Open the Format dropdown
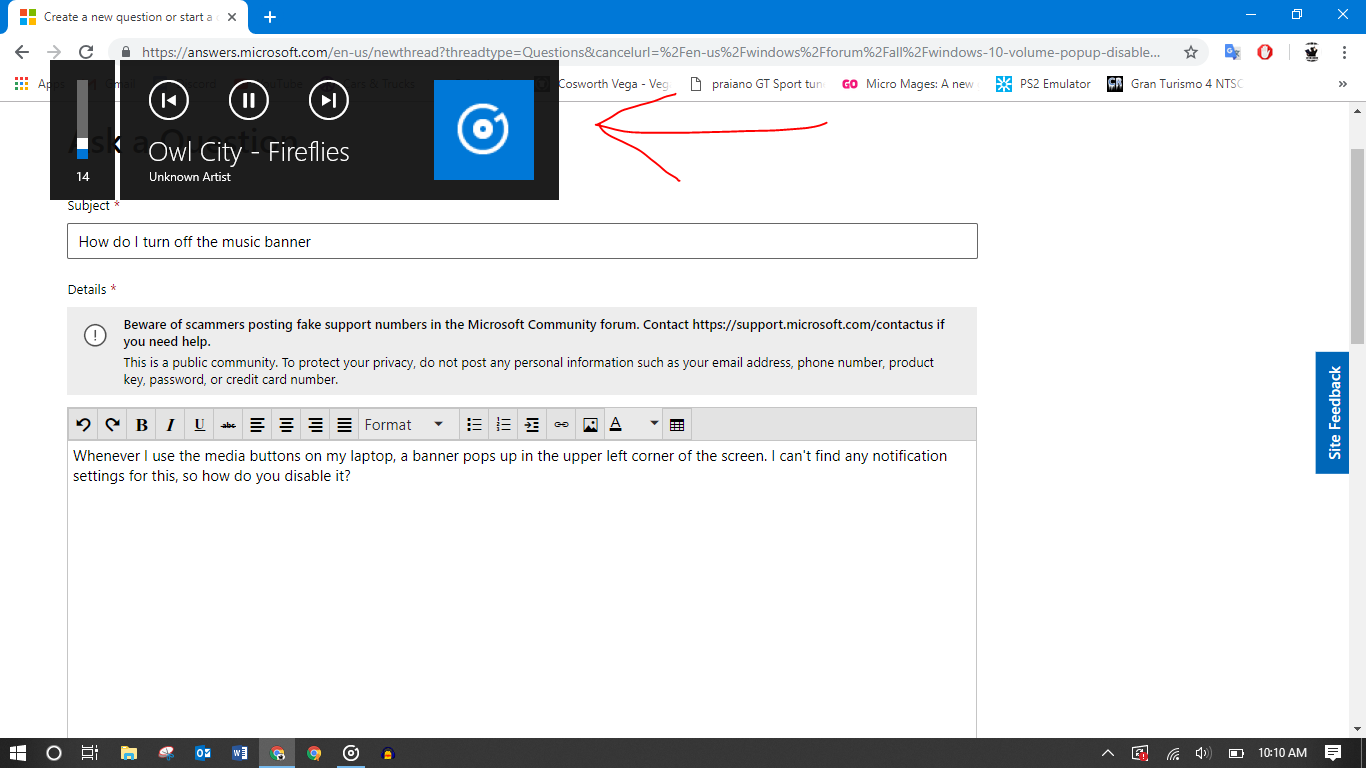Viewport: 1366px width, 768px height. coord(407,425)
